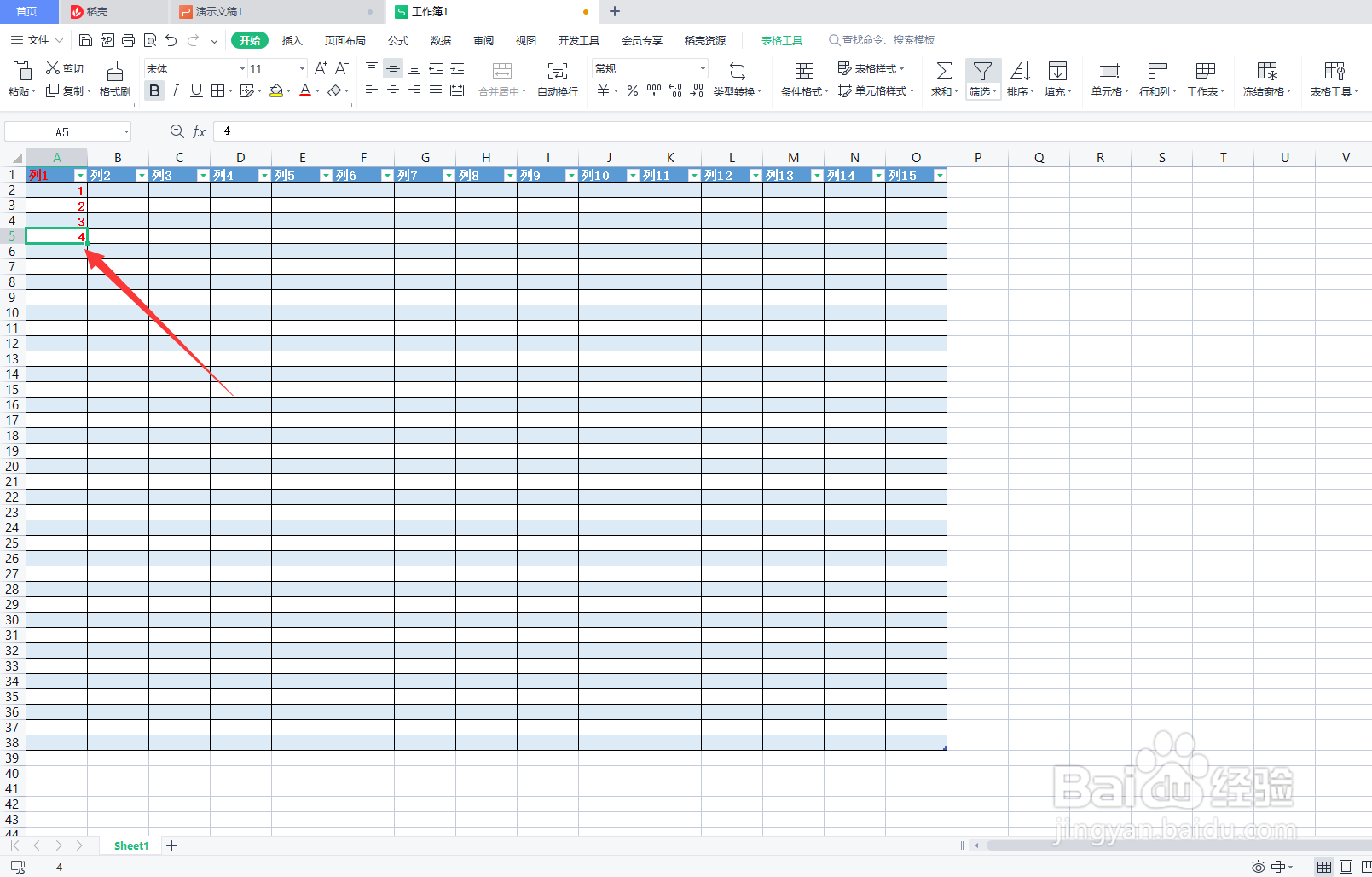Screen dimensions: 1372x877
Task: Toggle left horizontal alignment
Action: pos(372,90)
